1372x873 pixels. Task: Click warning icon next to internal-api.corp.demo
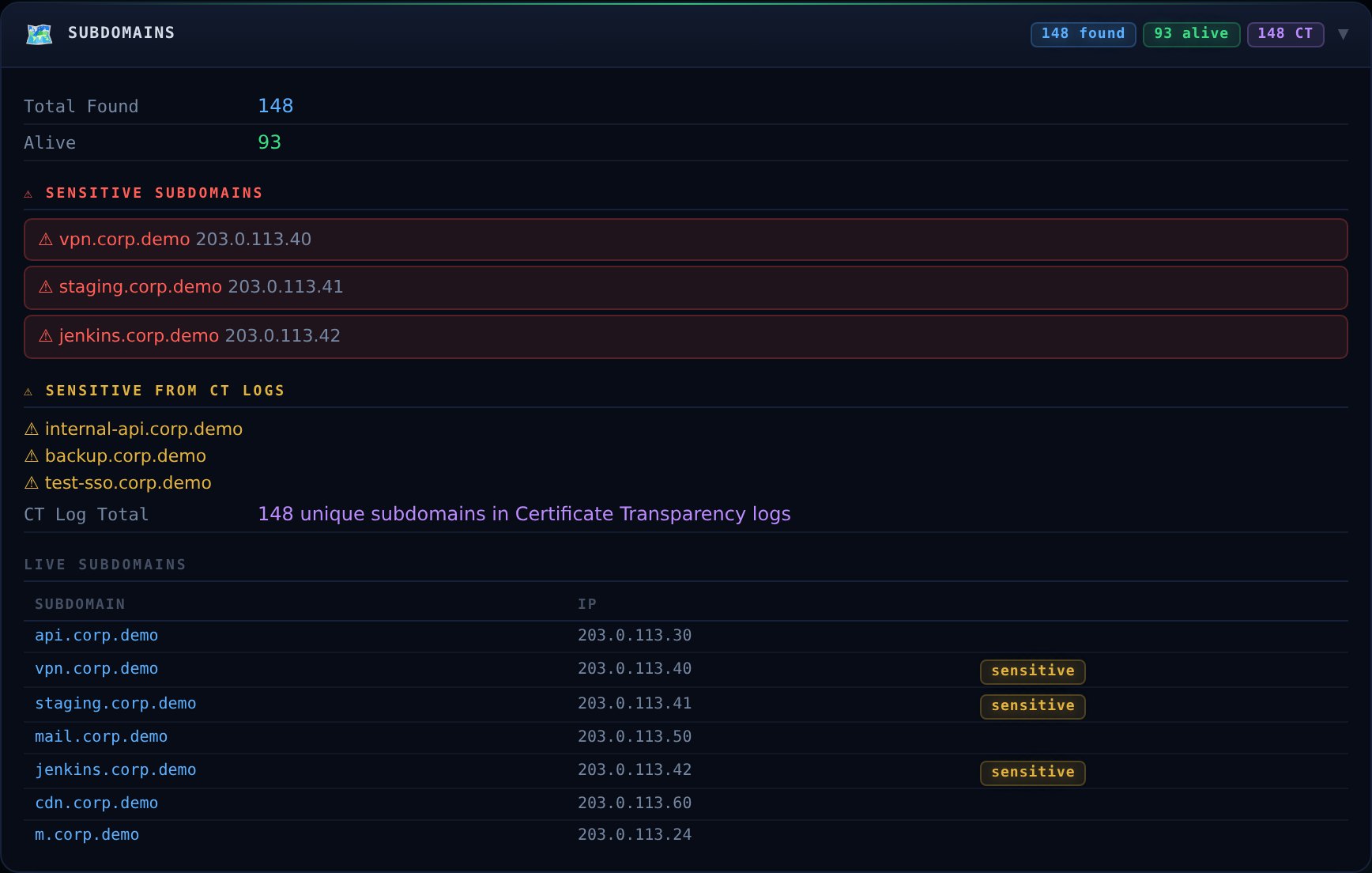32,429
